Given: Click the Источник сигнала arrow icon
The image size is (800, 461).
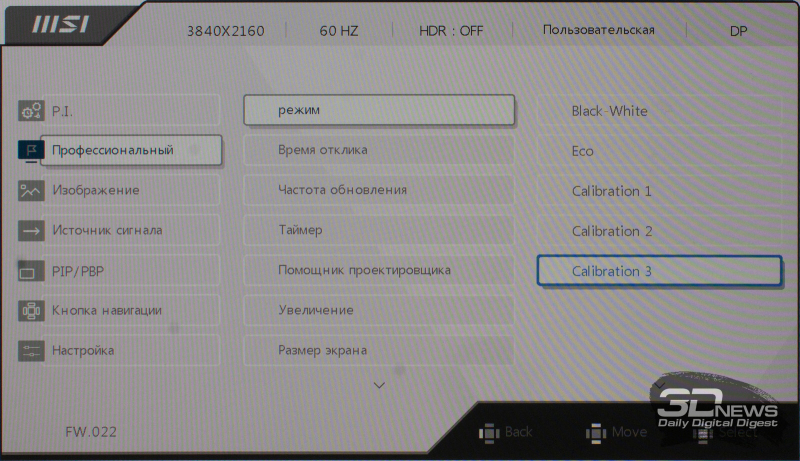Looking at the screenshot, I should pyautogui.click(x=31, y=231).
